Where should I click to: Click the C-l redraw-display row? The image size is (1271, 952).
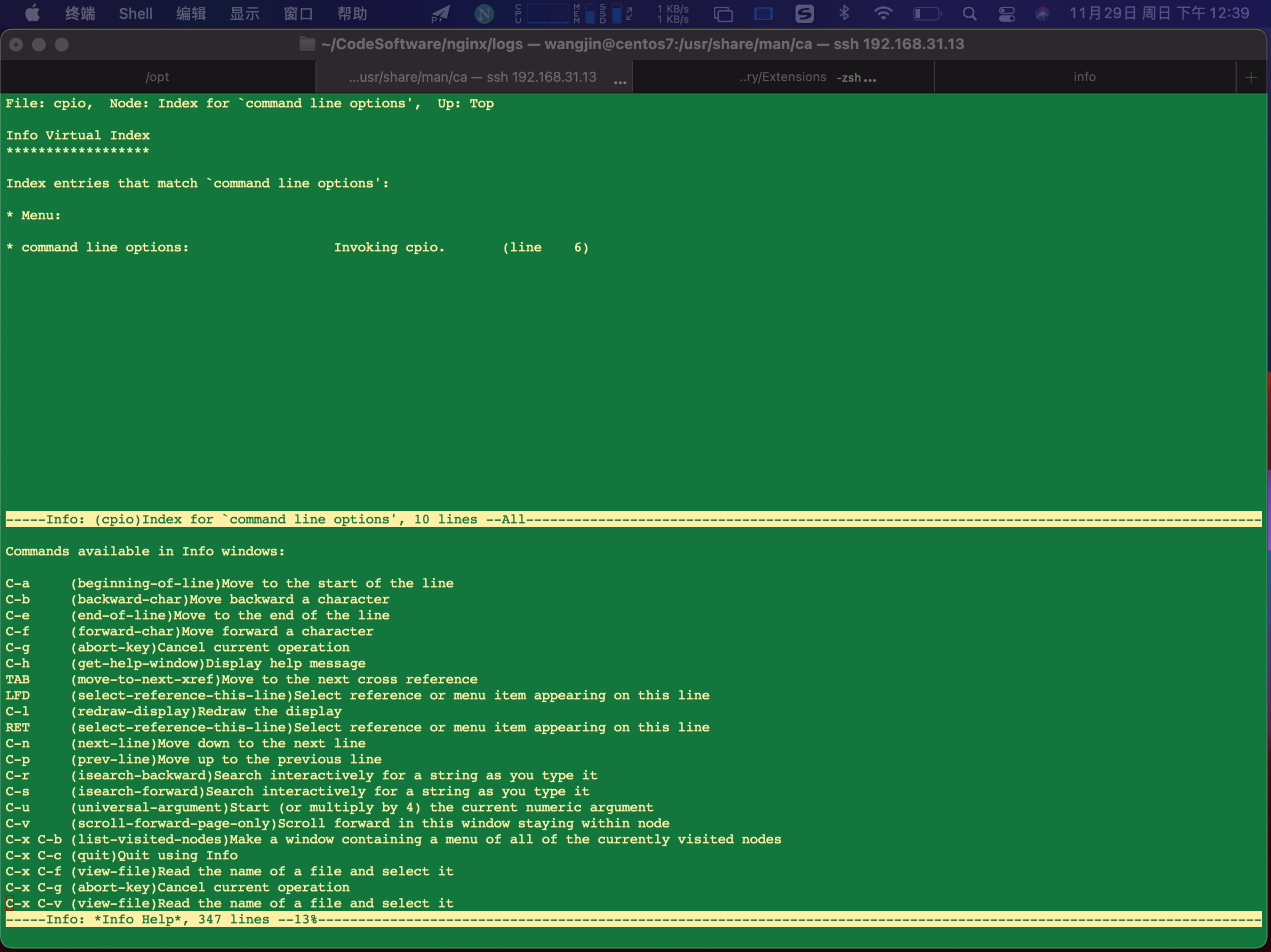(174, 711)
